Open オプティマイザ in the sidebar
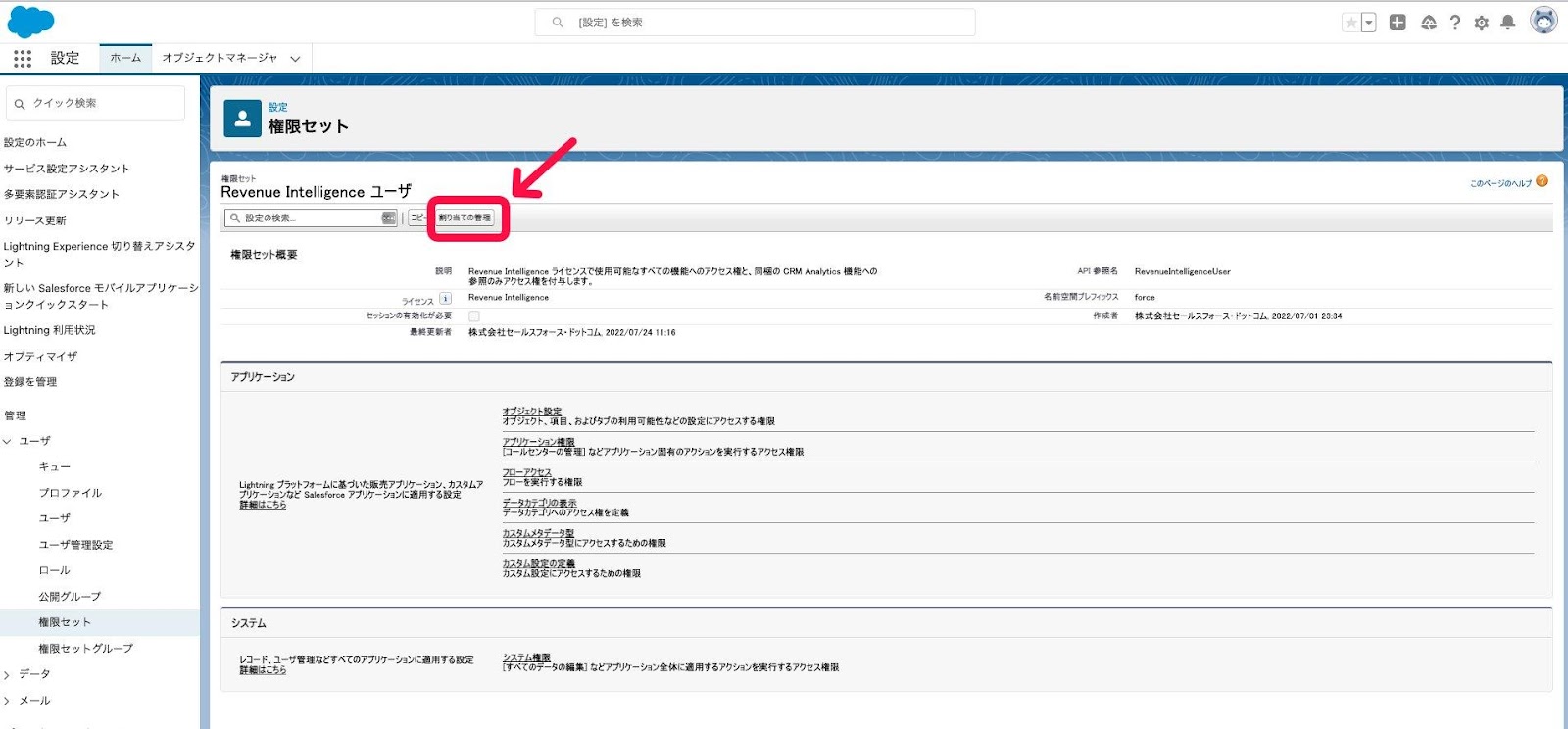Image resolution: width=1568 pixels, height=729 pixels. [40, 357]
